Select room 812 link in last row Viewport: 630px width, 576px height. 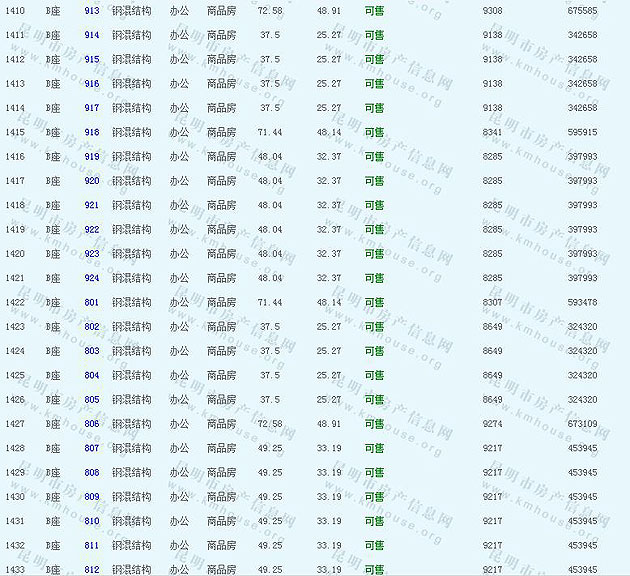[92, 570]
